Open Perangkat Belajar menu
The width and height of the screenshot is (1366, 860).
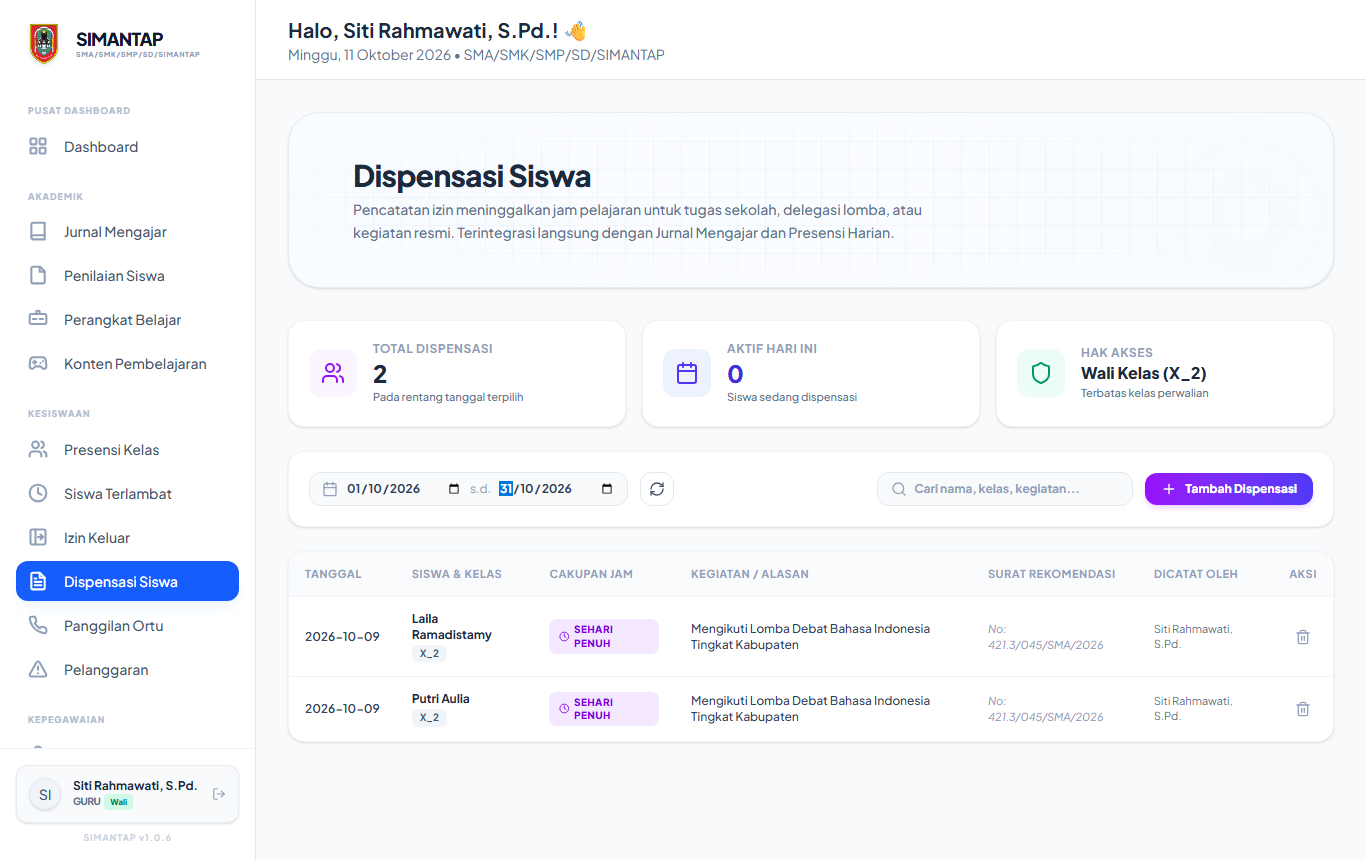pyautogui.click(x=127, y=320)
